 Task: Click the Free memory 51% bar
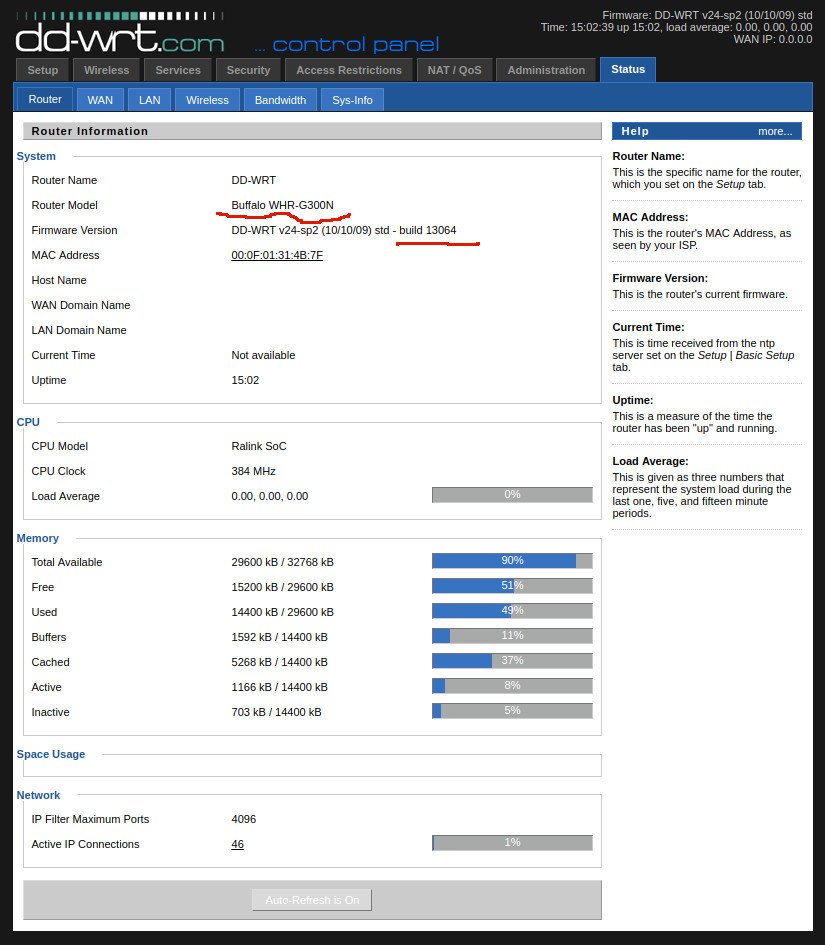[512, 586]
